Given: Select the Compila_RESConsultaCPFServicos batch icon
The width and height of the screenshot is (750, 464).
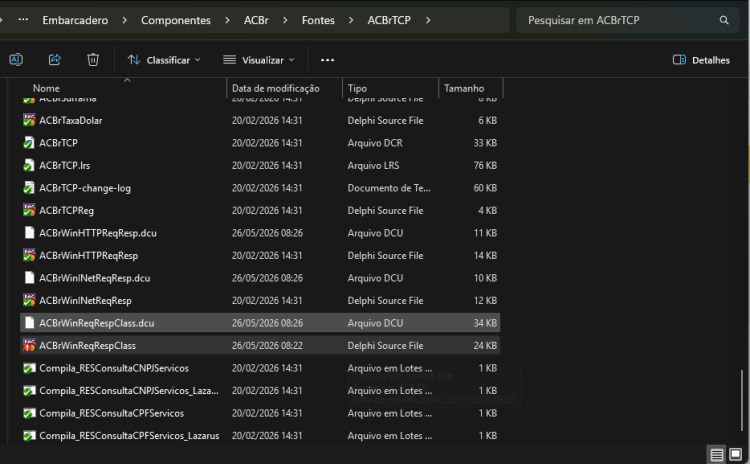Looking at the screenshot, I should click(x=29, y=413).
